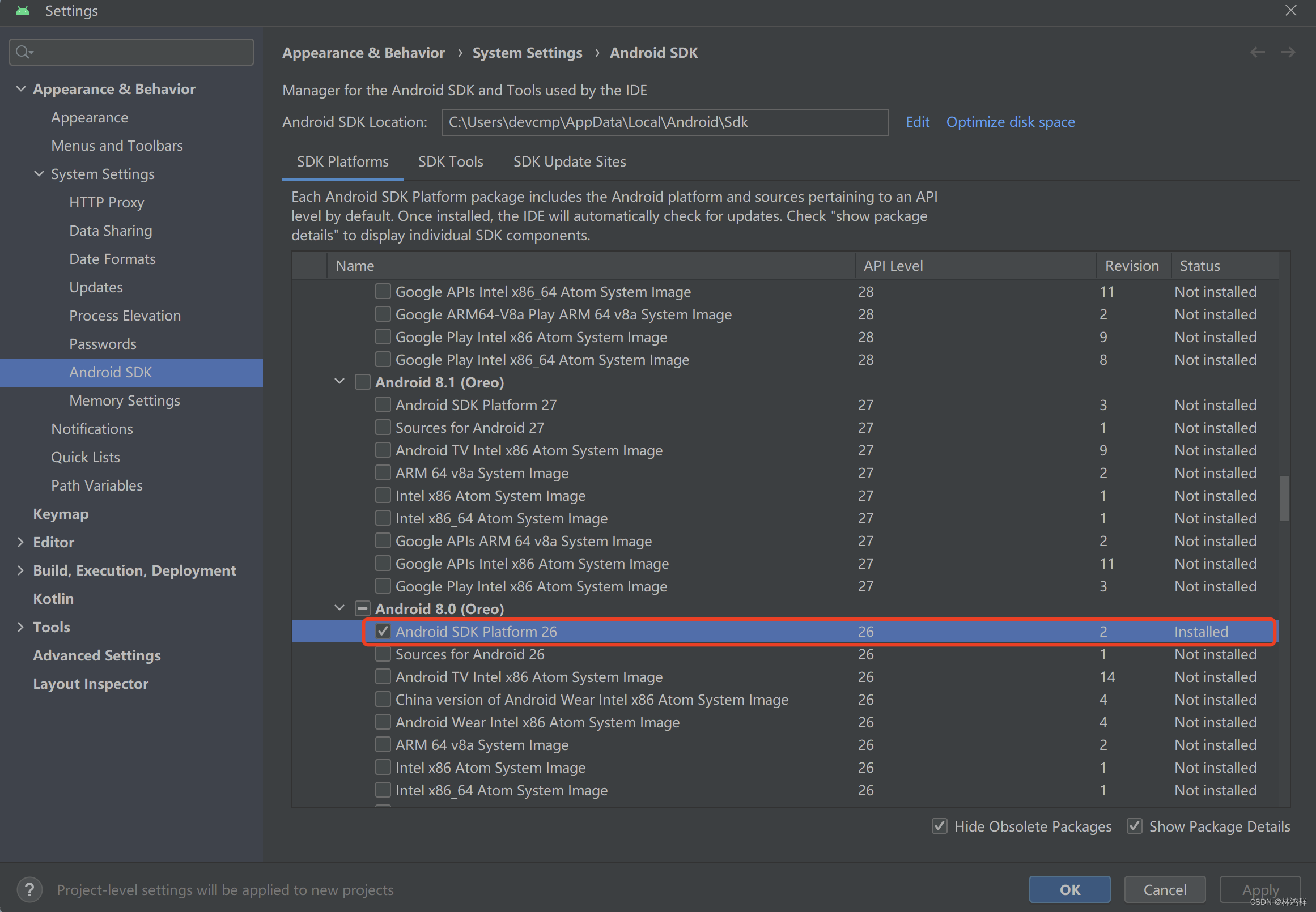
Task: Expand the Editor section
Action: (x=20, y=542)
